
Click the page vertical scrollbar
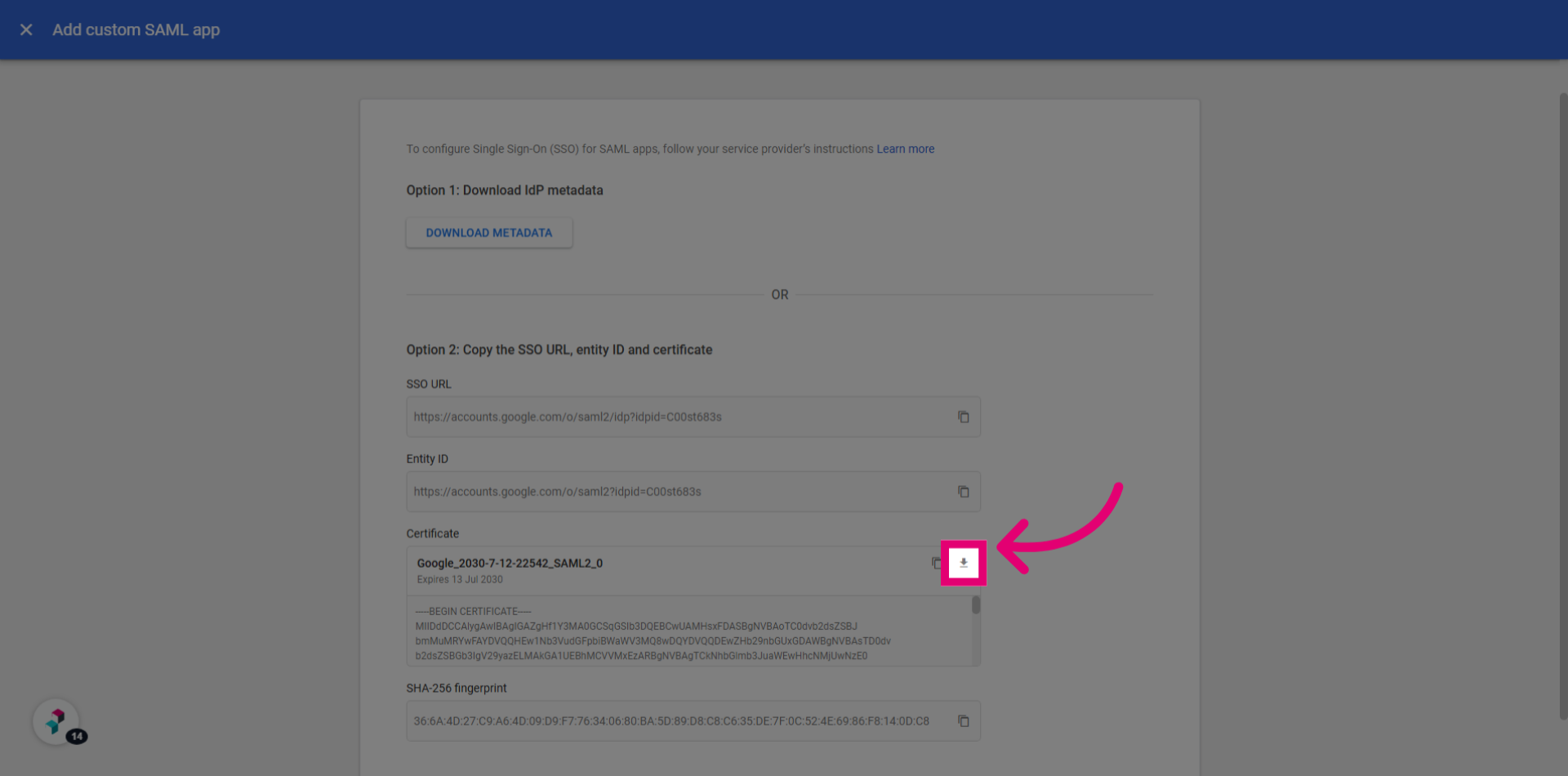[x=1563, y=406]
